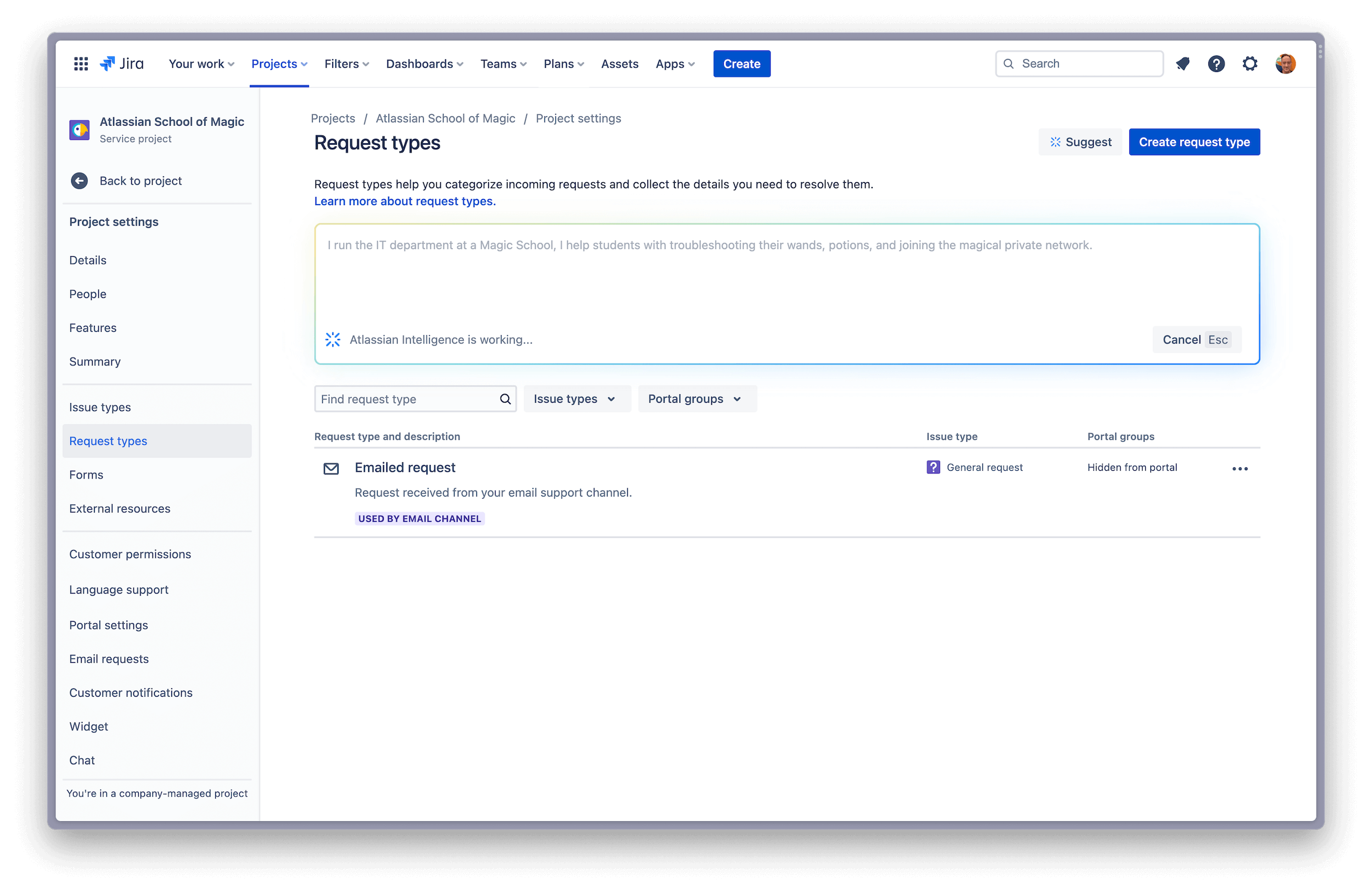Click the back arrow to return to project

pyautogui.click(x=79, y=180)
